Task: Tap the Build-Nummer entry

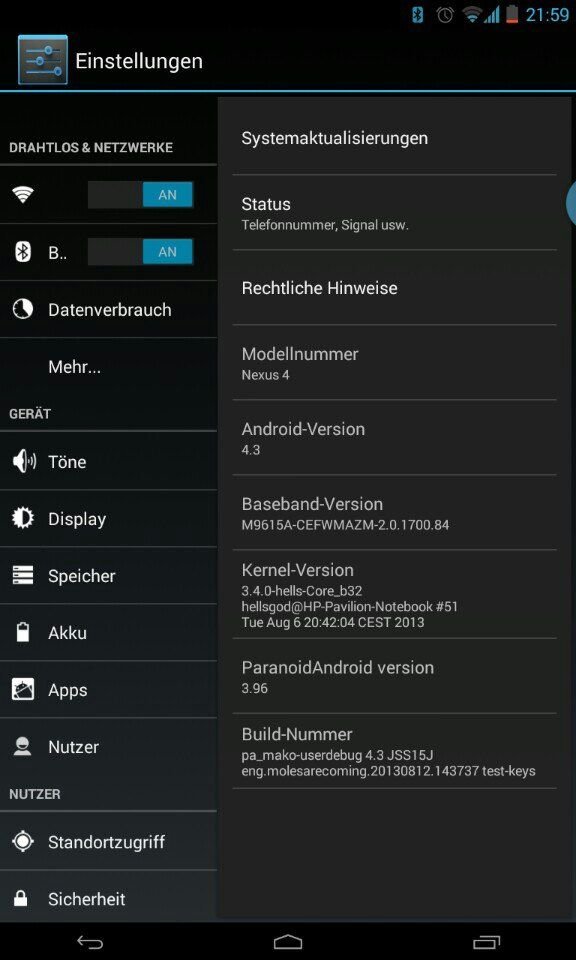Action: coord(394,751)
